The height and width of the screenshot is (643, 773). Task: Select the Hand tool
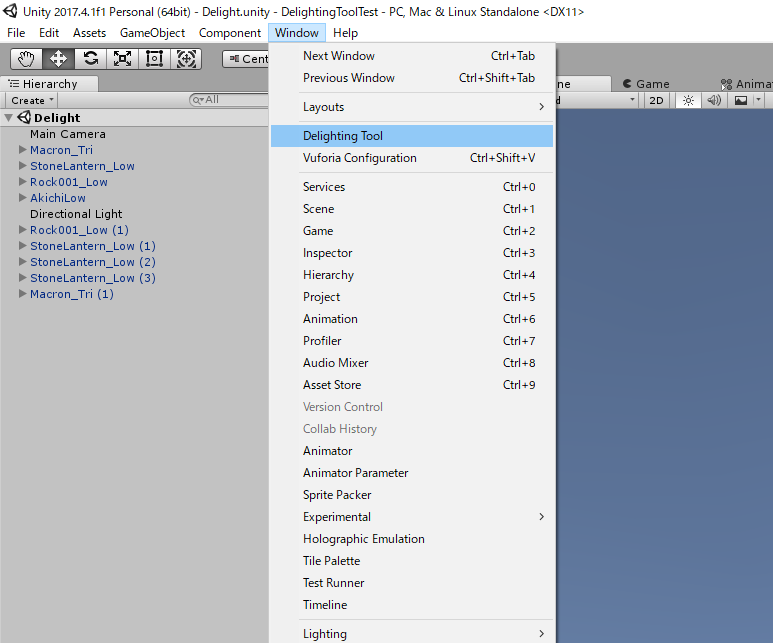tap(27, 59)
